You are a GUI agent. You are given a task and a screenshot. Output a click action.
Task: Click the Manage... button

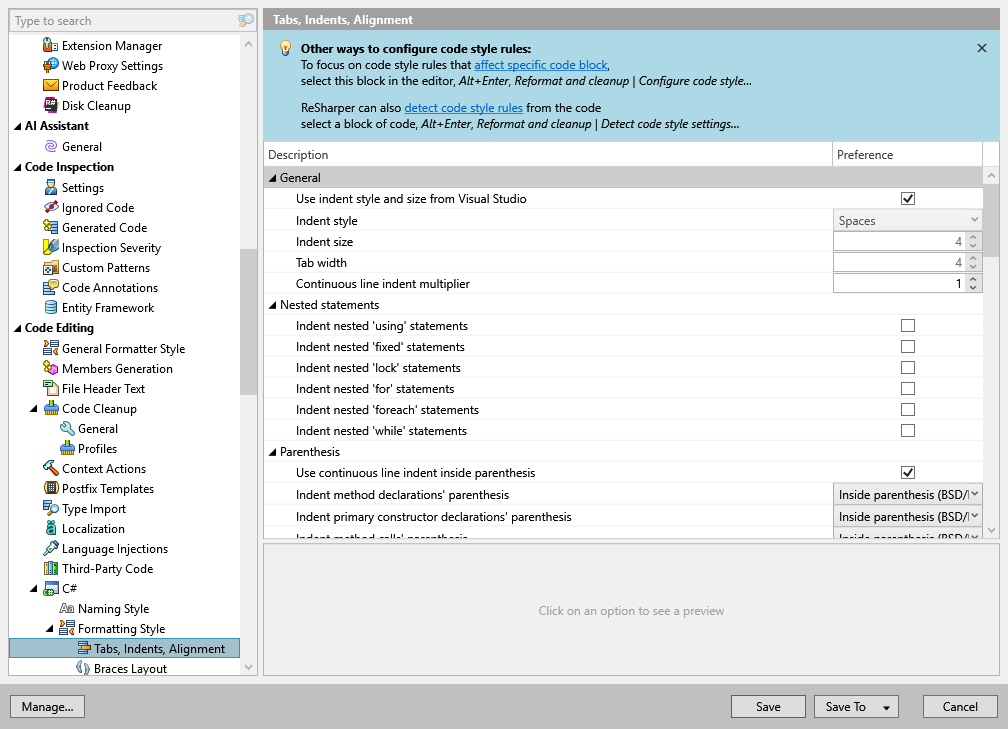[x=47, y=706]
